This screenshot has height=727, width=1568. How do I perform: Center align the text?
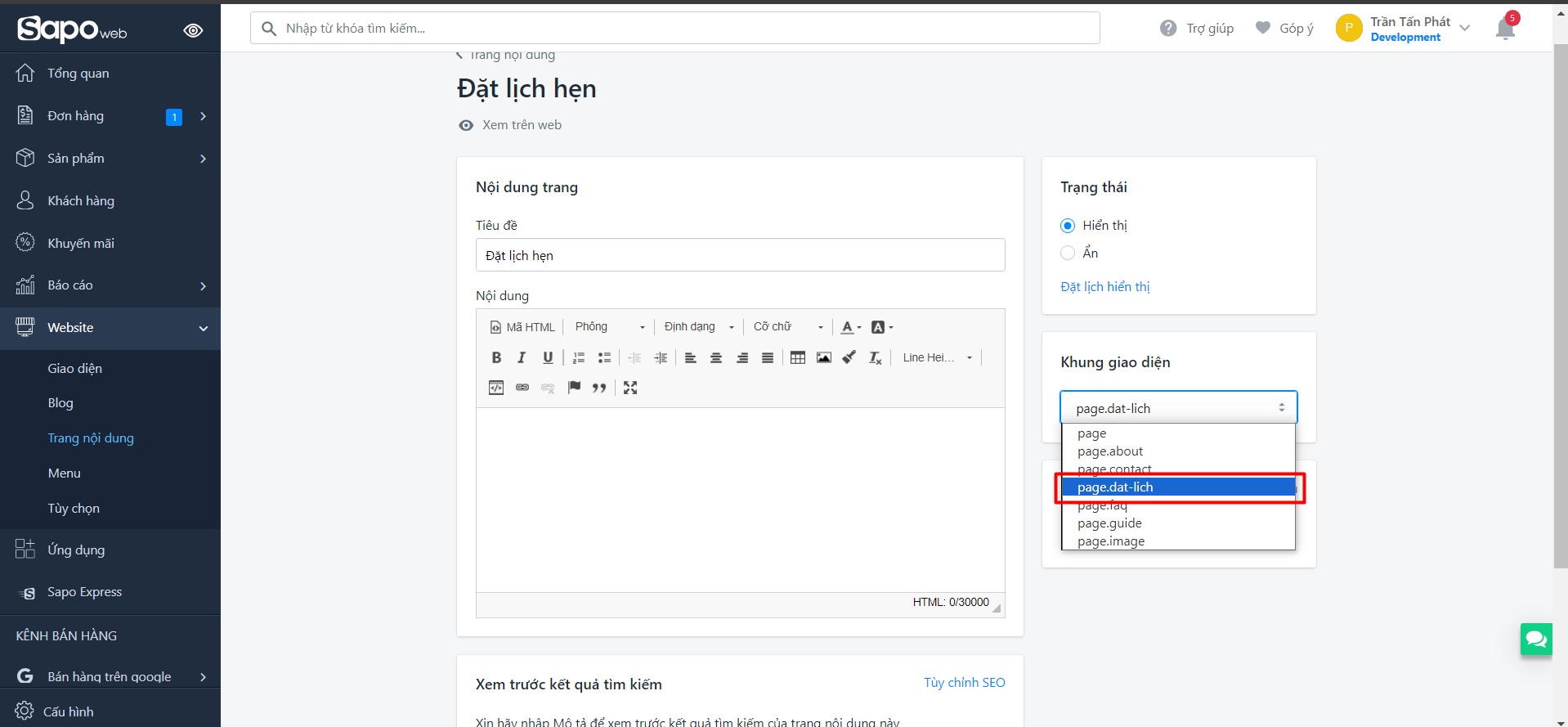716,357
